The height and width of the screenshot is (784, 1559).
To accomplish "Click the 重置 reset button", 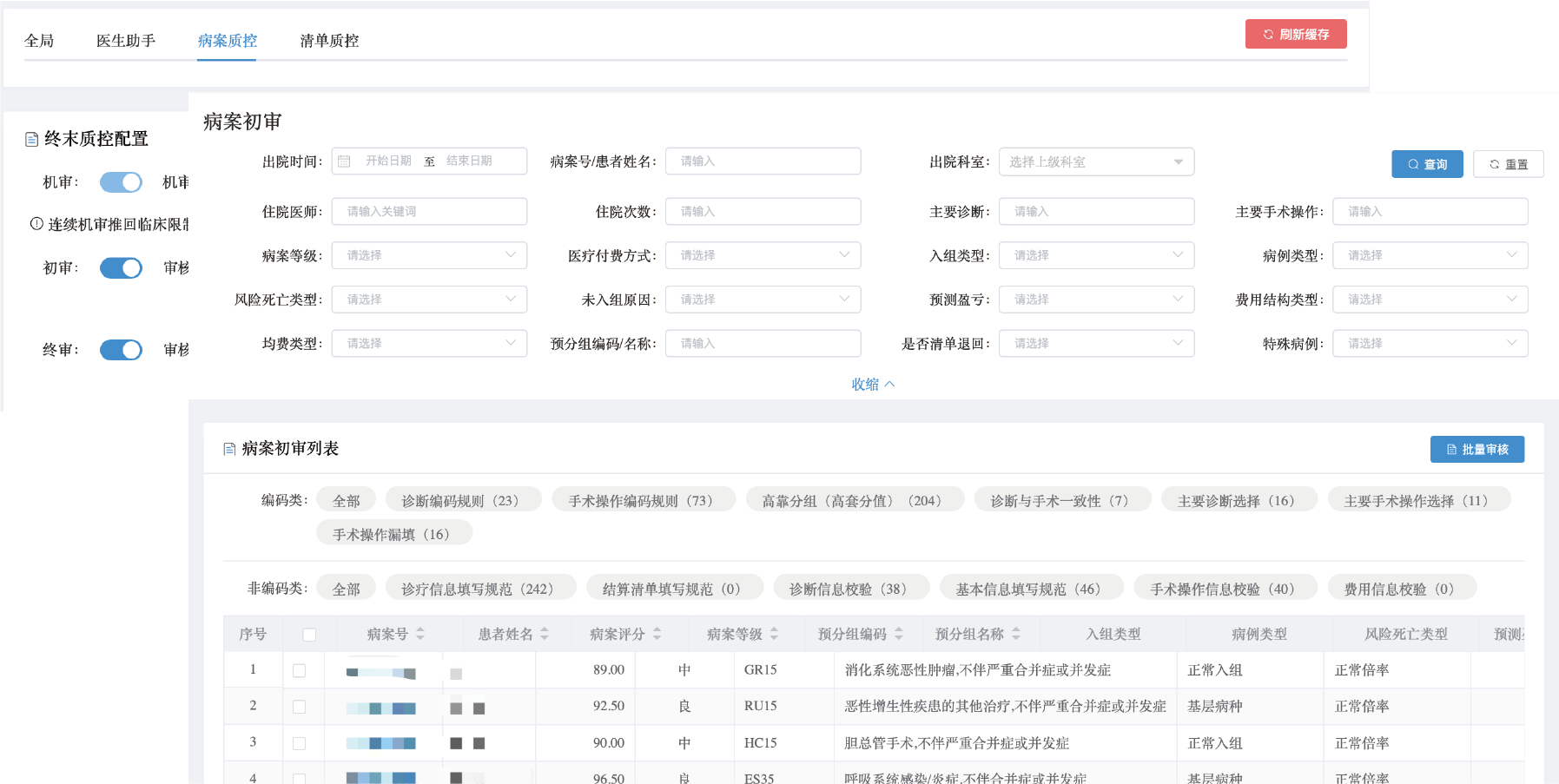I will (1509, 164).
